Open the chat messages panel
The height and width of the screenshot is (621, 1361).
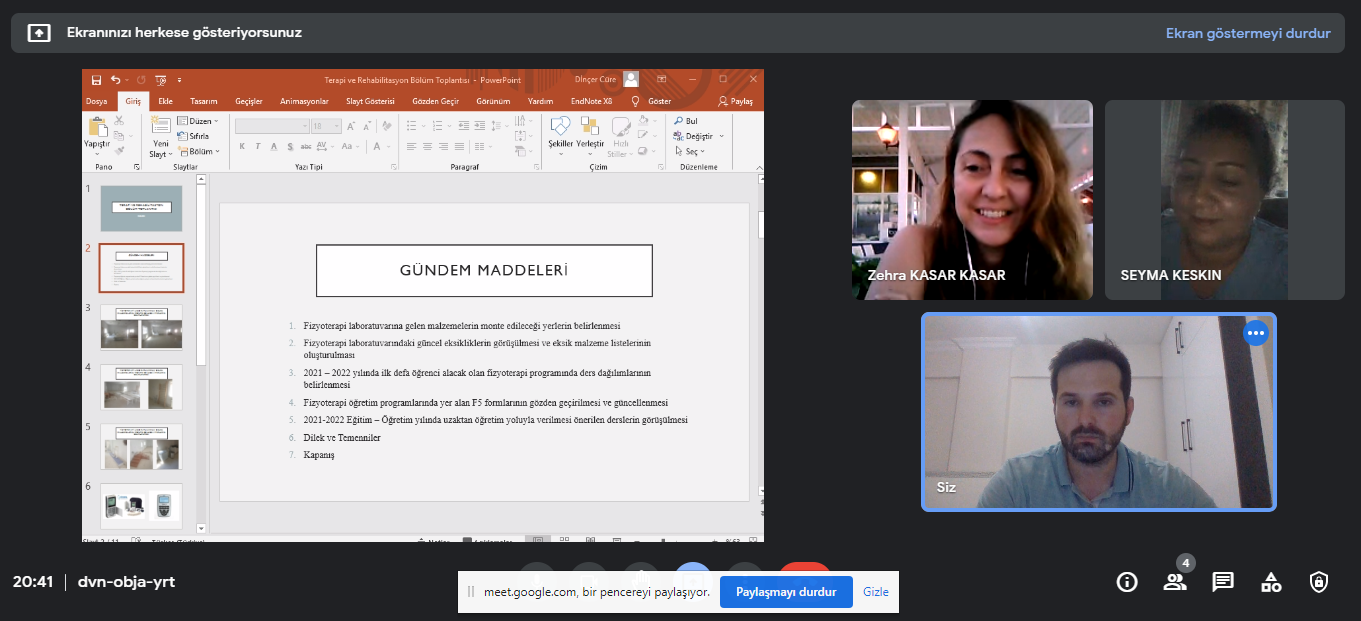pos(1223,582)
